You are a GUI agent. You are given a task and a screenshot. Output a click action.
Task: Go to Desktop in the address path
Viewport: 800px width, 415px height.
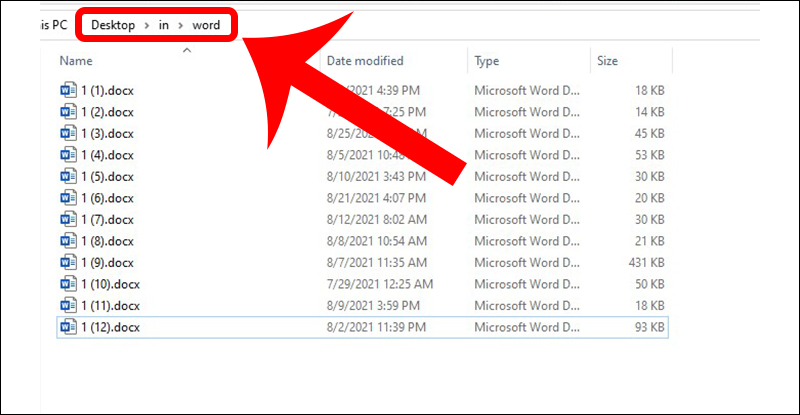point(112,23)
